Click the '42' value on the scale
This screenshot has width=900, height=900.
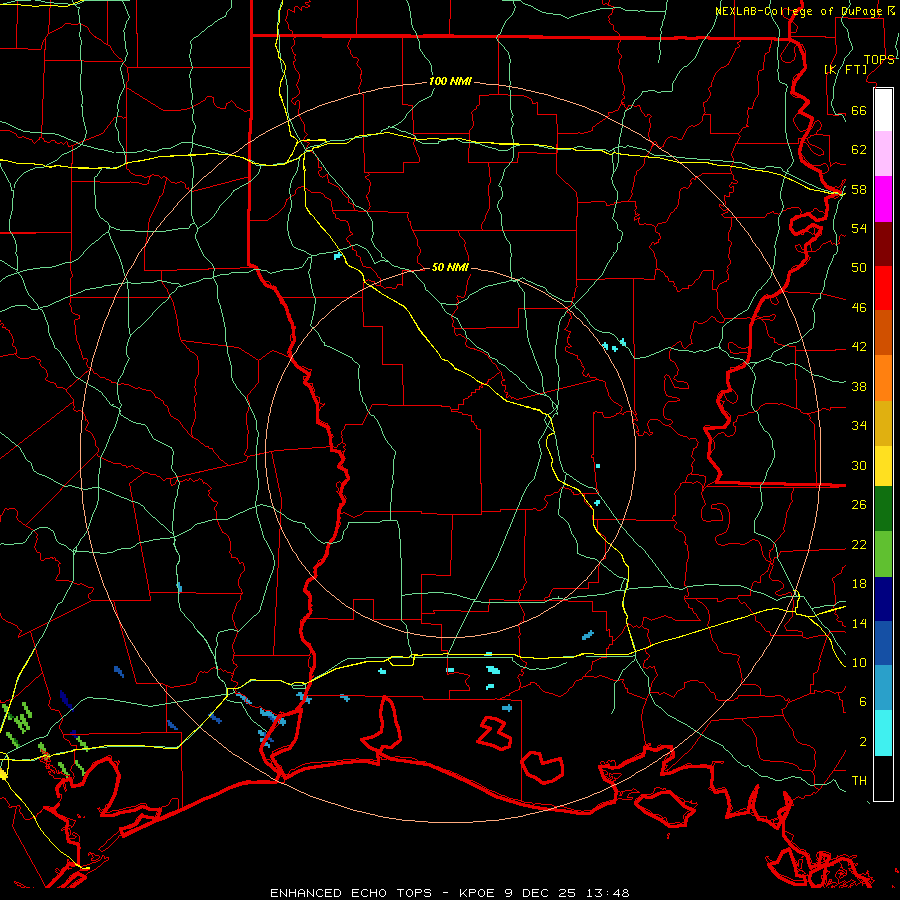click(x=859, y=346)
